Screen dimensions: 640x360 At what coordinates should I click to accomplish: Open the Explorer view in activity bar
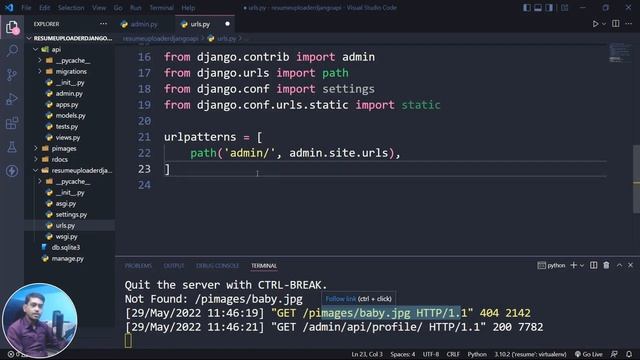pos(12,28)
